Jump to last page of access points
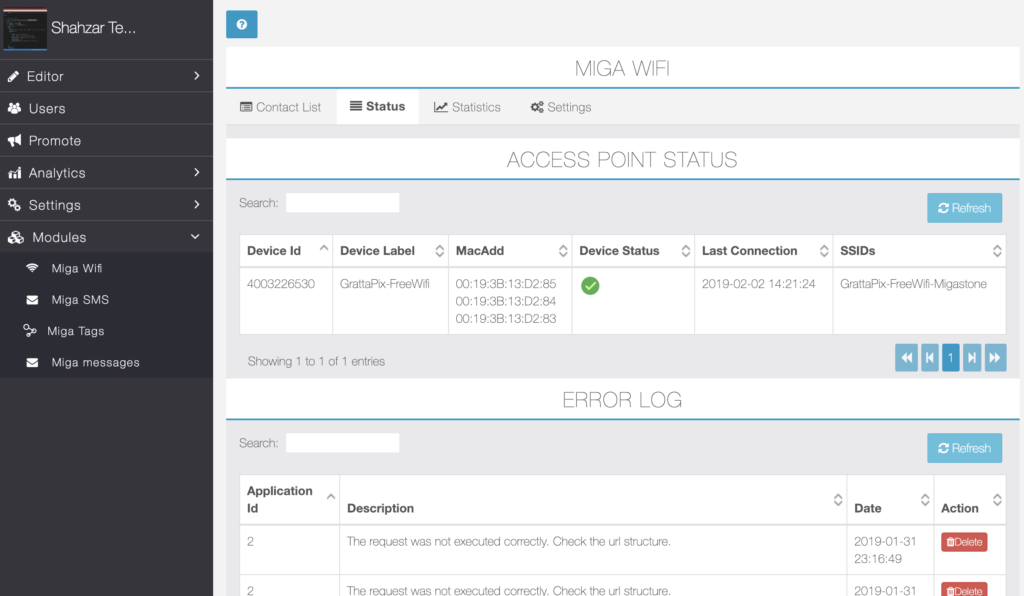Viewport: 1024px width, 596px height. pos(995,358)
